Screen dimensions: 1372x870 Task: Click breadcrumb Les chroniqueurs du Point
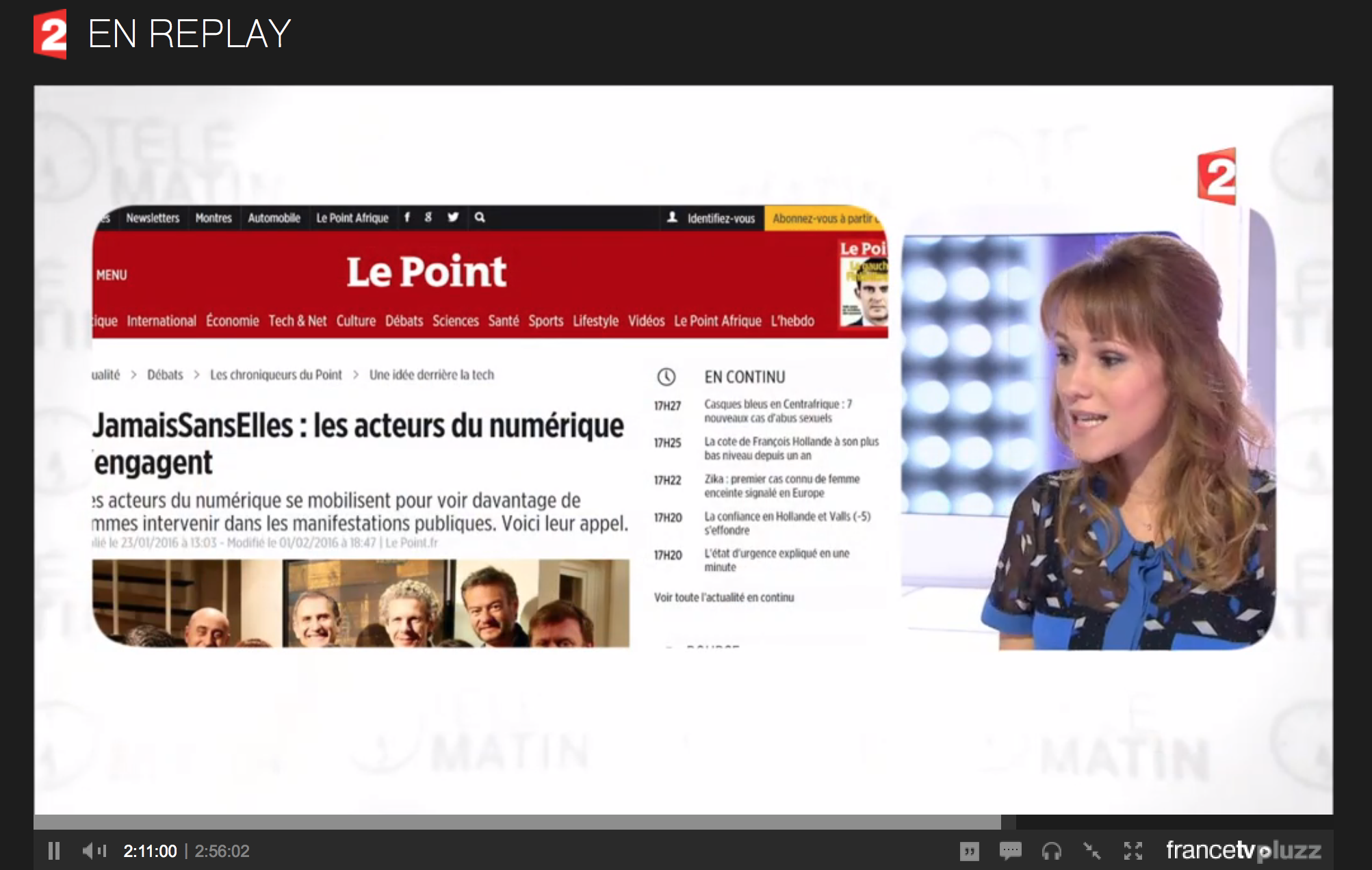click(276, 375)
